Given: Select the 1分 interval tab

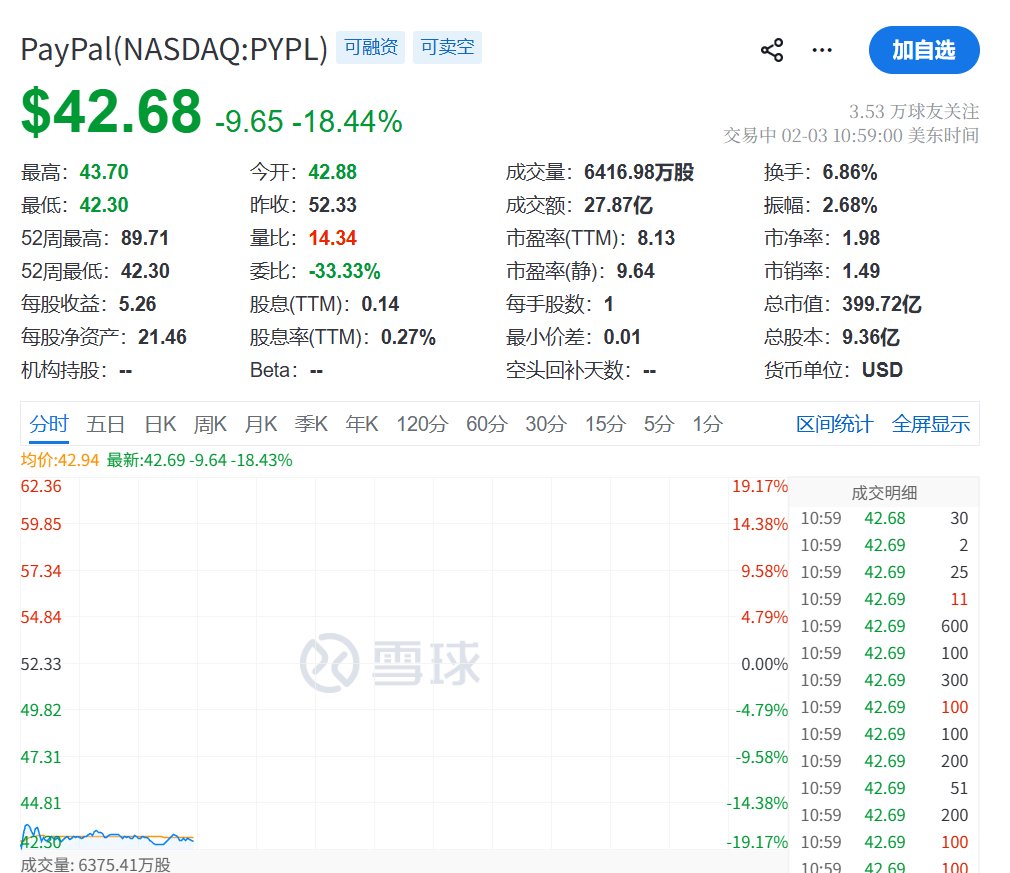Looking at the screenshot, I should [x=707, y=424].
